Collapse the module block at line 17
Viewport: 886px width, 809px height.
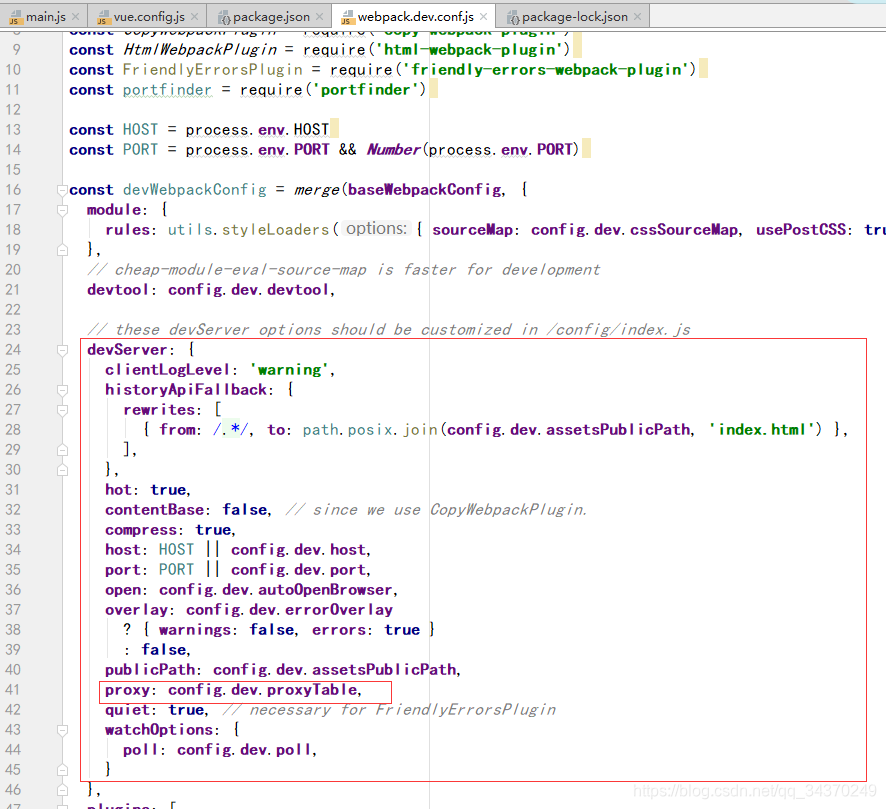(x=62, y=210)
